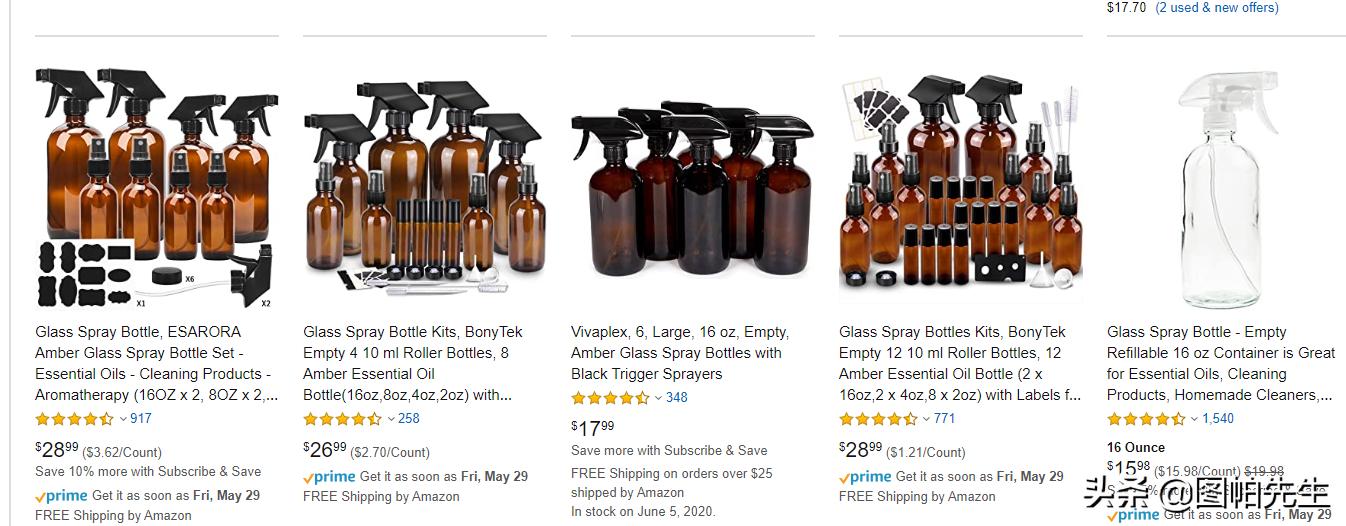Click the stars next to the 771 count
1346x526 pixels.
tap(879, 419)
